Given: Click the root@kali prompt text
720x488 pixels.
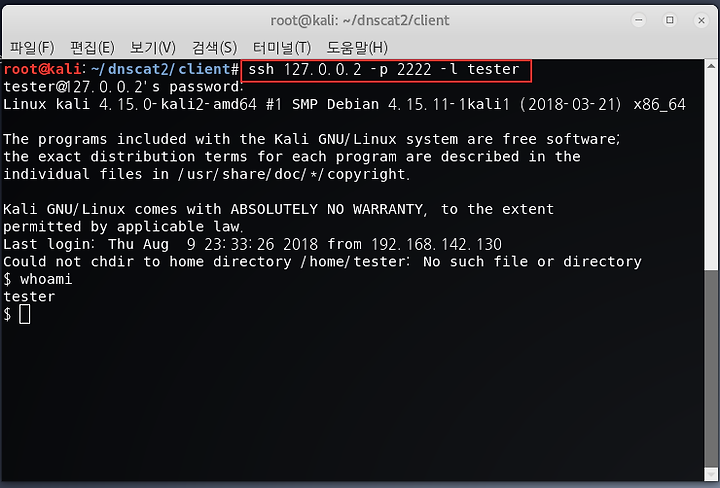Looking at the screenshot, I should pyautogui.click(x=43, y=69).
